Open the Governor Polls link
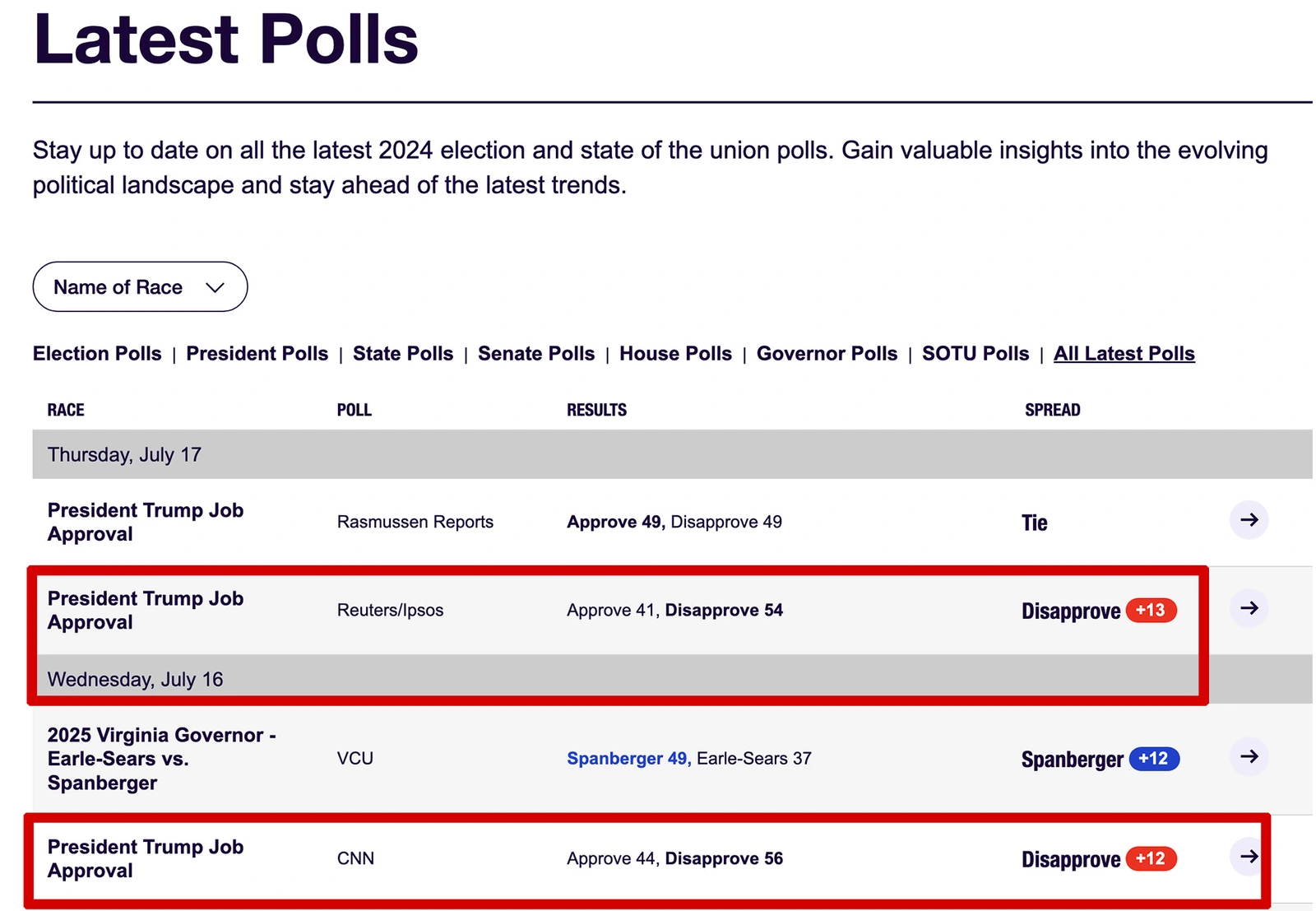The height and width of the screenshot is (911, 1316). coord(827,353)
